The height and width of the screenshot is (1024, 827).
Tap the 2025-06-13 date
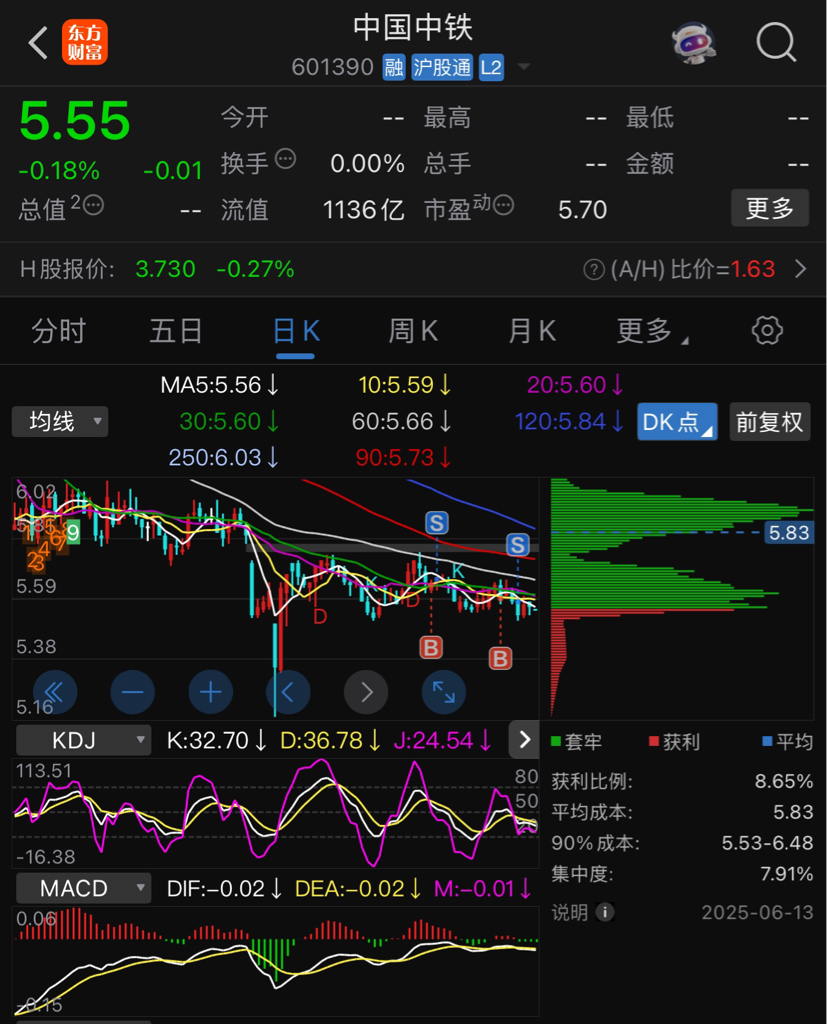click(757, 912)
